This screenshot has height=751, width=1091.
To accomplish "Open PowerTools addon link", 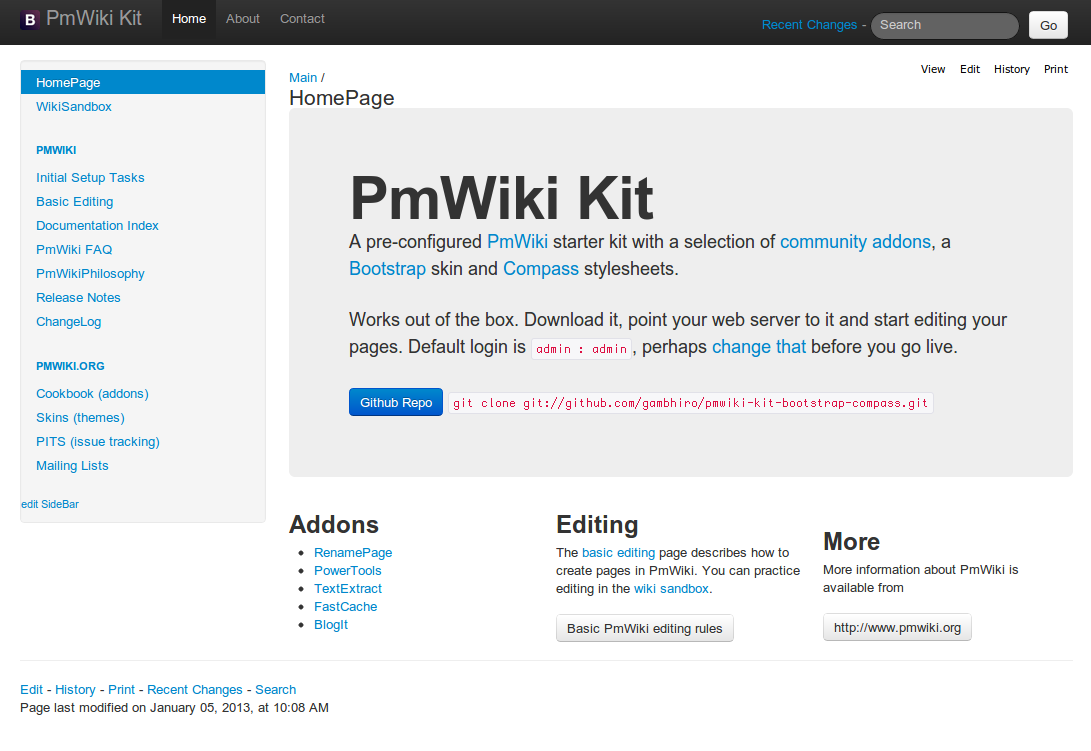I will tap(347, 571).
